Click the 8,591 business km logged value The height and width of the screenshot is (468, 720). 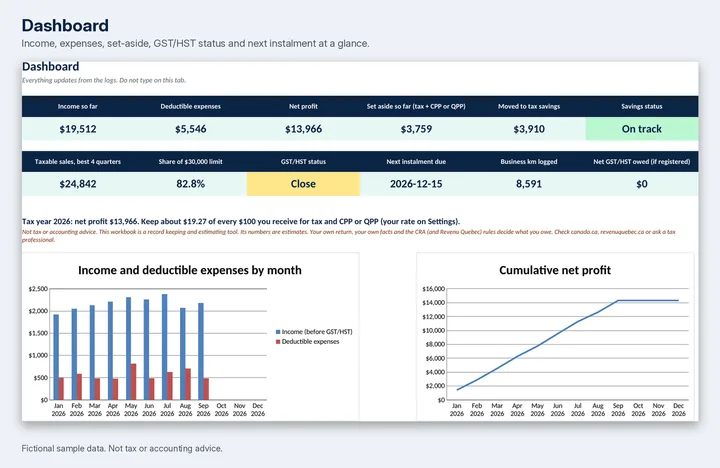(x=529, y=184)
